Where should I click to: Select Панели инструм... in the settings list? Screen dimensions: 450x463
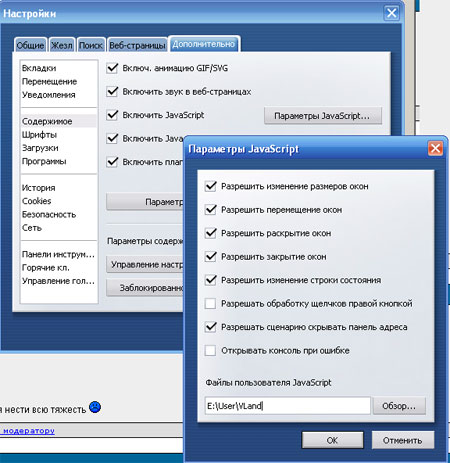pos(58,254)
